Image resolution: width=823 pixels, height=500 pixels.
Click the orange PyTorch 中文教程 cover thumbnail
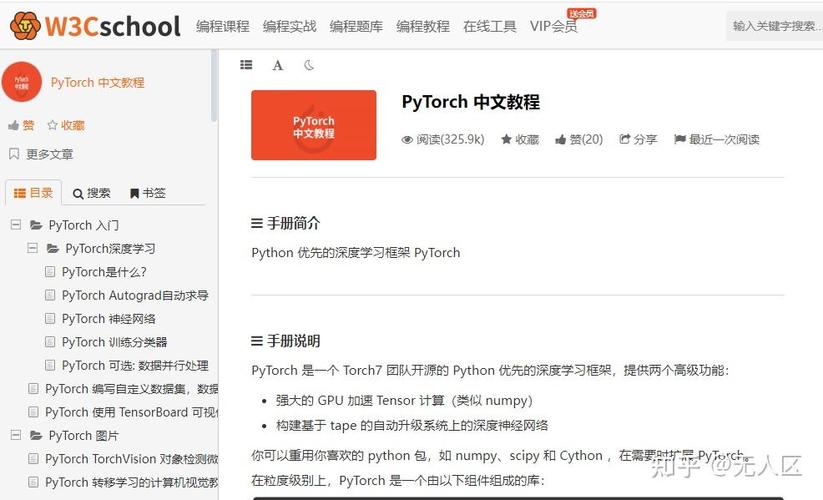pyautogui.click(x=313, y=125)
